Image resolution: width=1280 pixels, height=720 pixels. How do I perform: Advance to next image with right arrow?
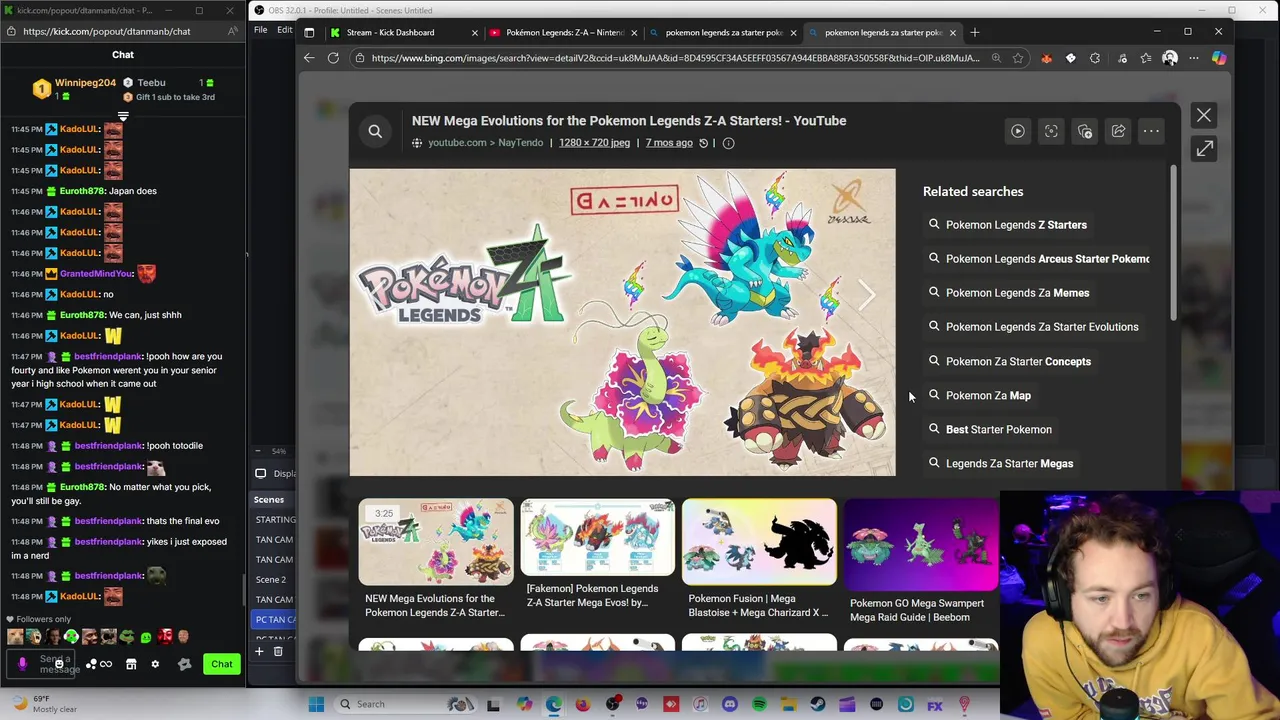point(866,294)
